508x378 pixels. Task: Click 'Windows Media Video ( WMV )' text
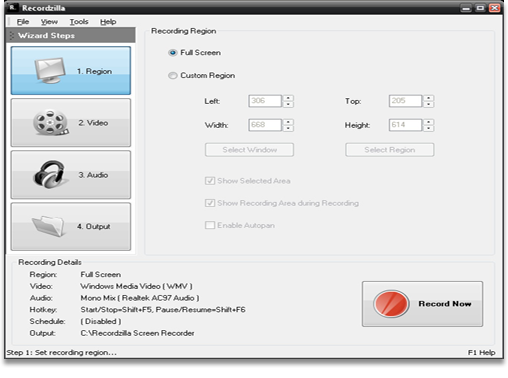coord(136,286)
